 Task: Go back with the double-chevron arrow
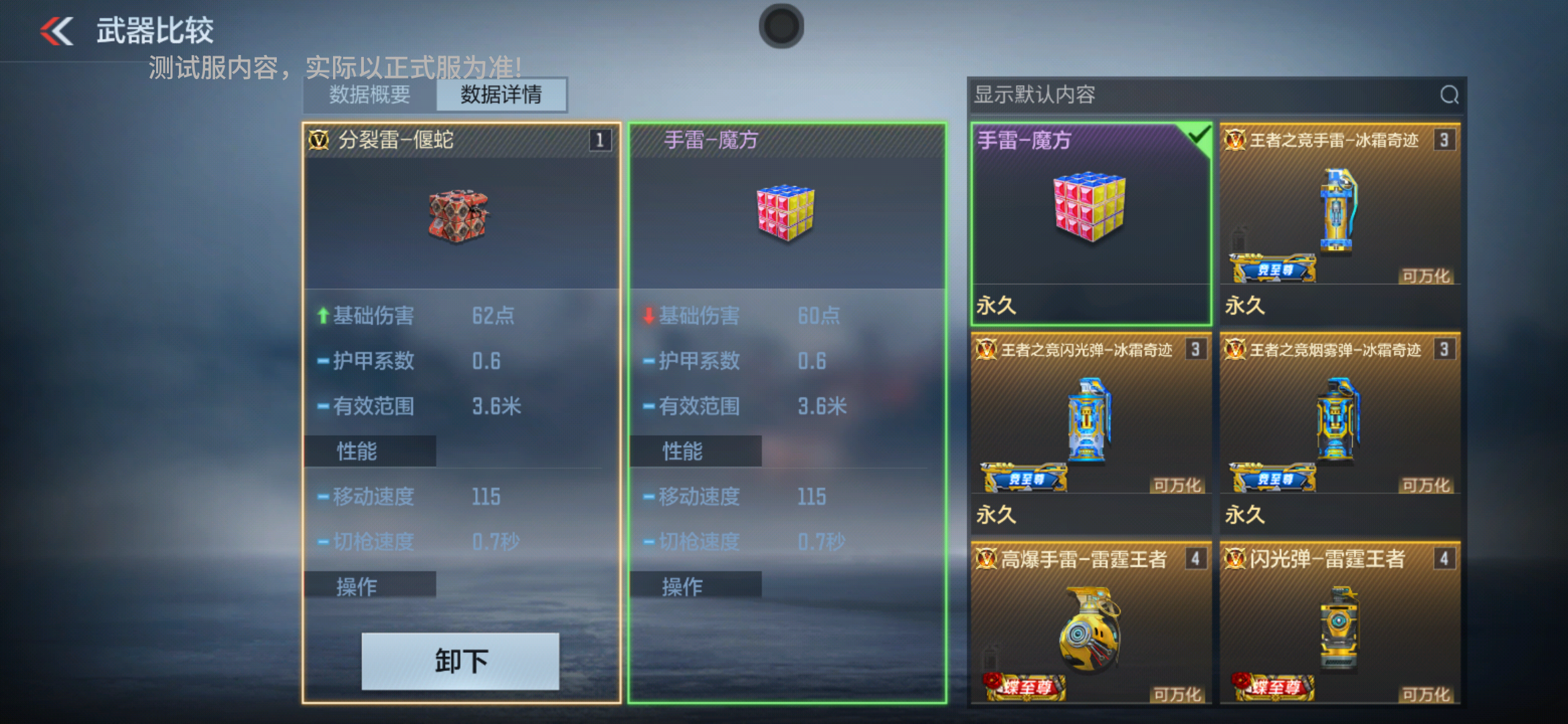57,32
